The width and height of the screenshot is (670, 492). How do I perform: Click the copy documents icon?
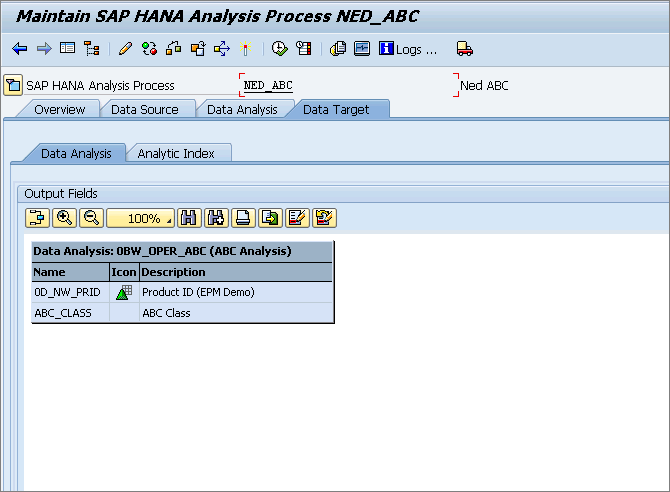(338, 49)
